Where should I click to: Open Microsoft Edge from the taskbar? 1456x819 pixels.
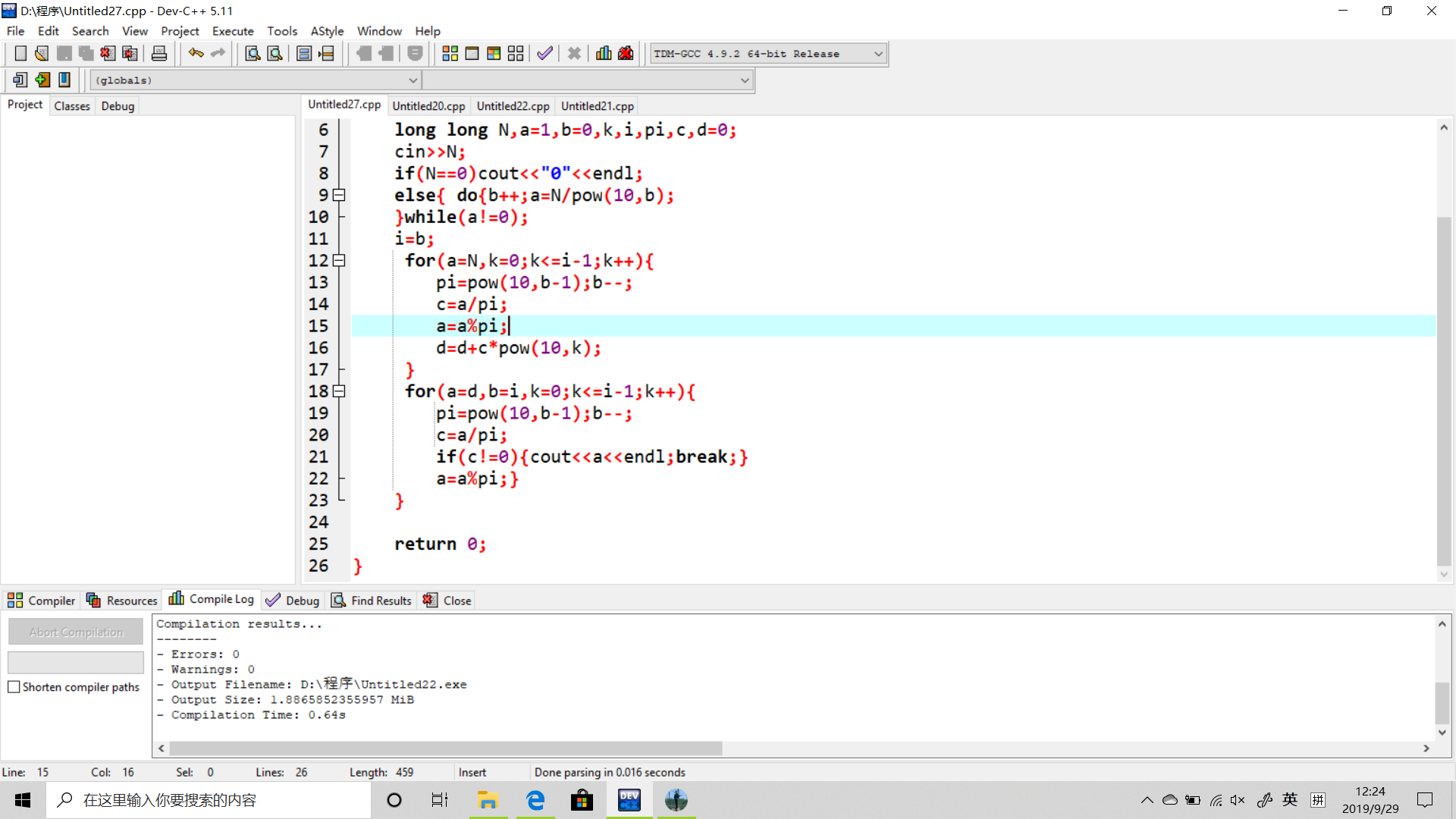[535, 800]
